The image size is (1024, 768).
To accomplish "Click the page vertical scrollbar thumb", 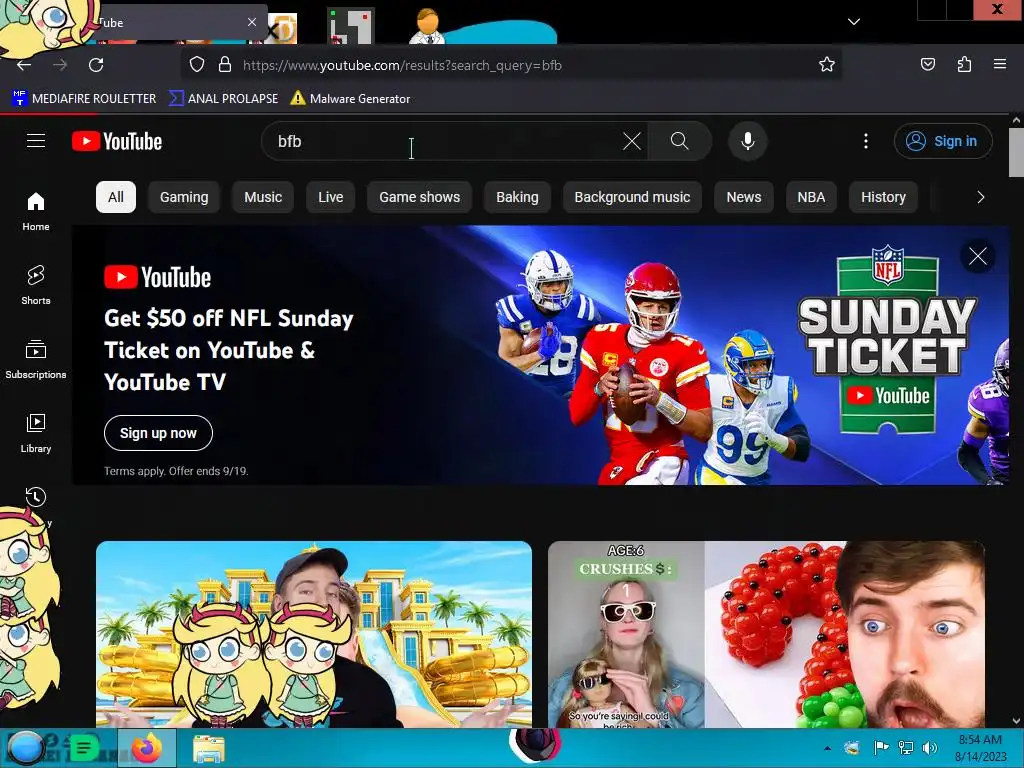I will coord(1016,152).
